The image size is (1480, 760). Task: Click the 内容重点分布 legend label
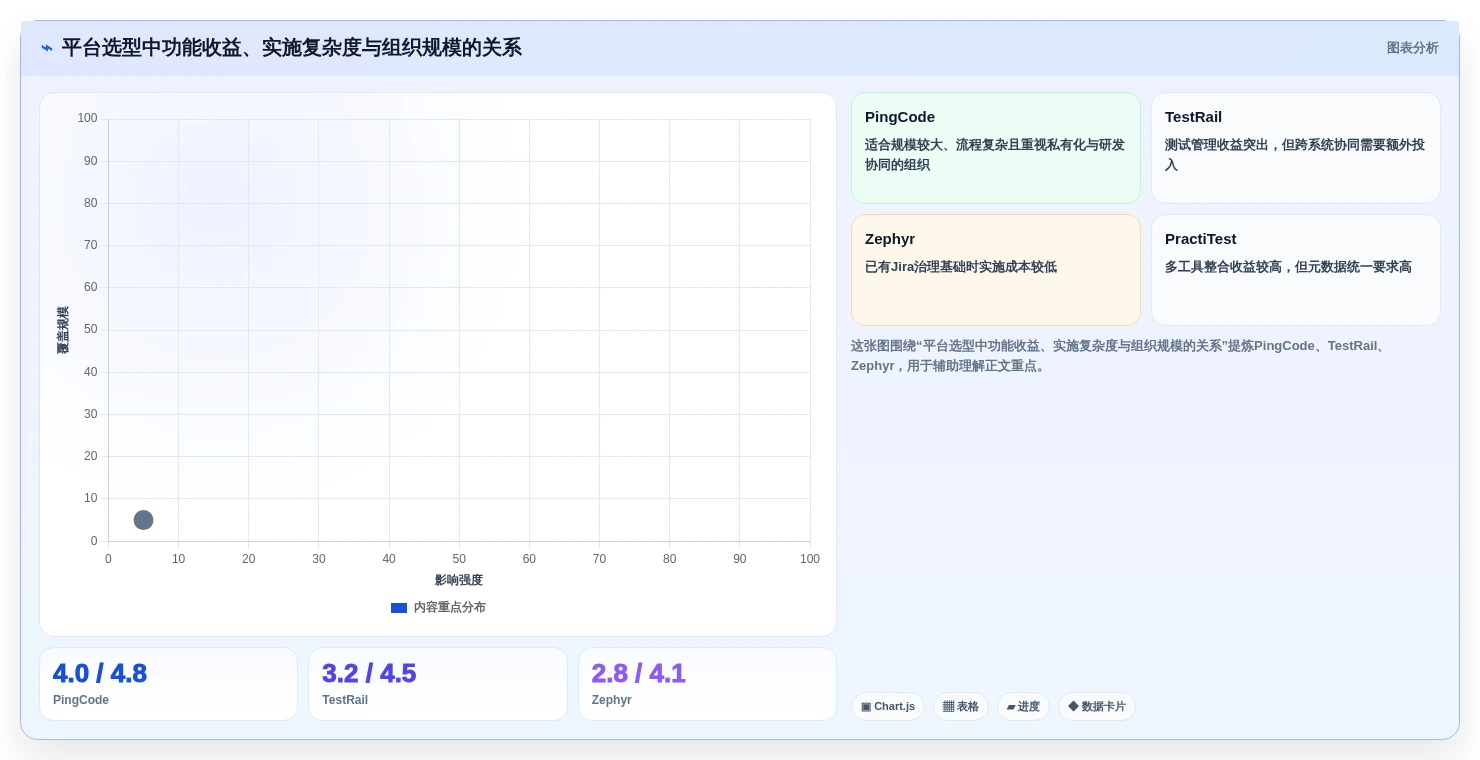coord(450,607)
